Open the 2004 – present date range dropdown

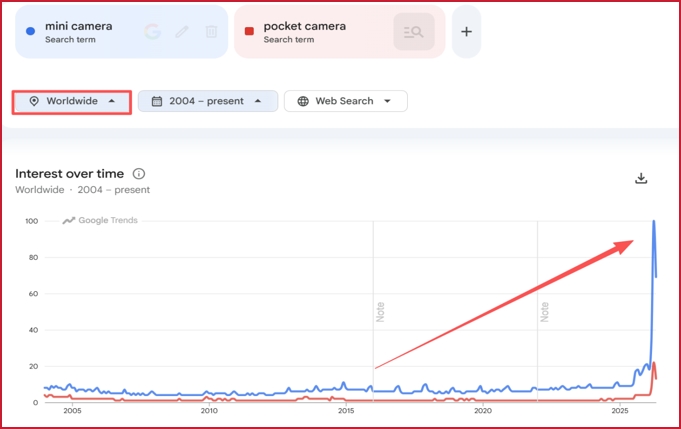pos(208,101)
